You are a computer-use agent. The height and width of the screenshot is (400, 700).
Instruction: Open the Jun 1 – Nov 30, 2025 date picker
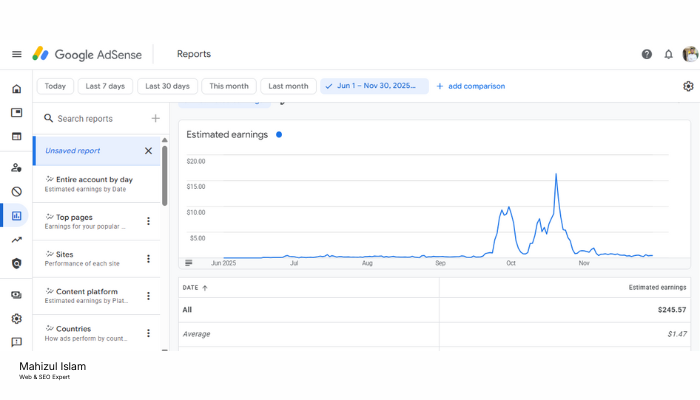[375, 86]
